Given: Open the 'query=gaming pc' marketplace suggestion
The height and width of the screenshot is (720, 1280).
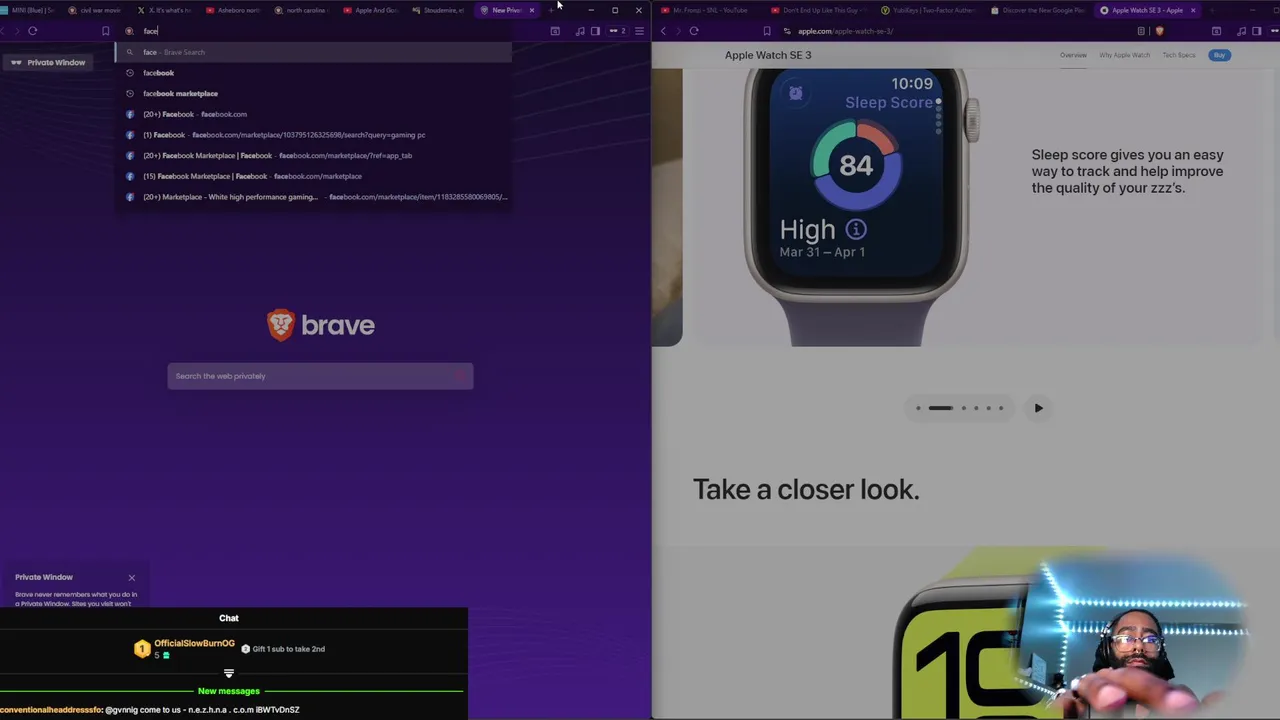Looking at the screenshot, I should click(313, 135).
